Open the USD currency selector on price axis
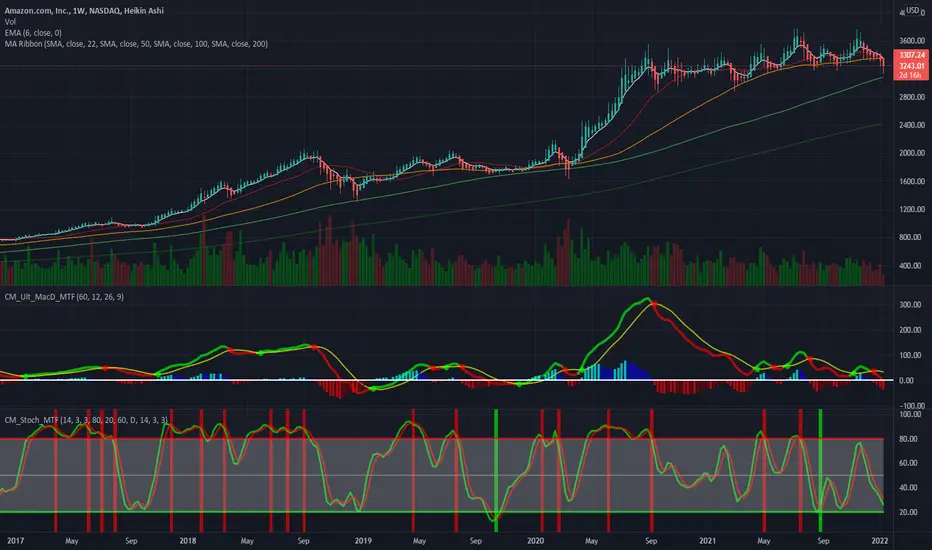 pos(912,10)
